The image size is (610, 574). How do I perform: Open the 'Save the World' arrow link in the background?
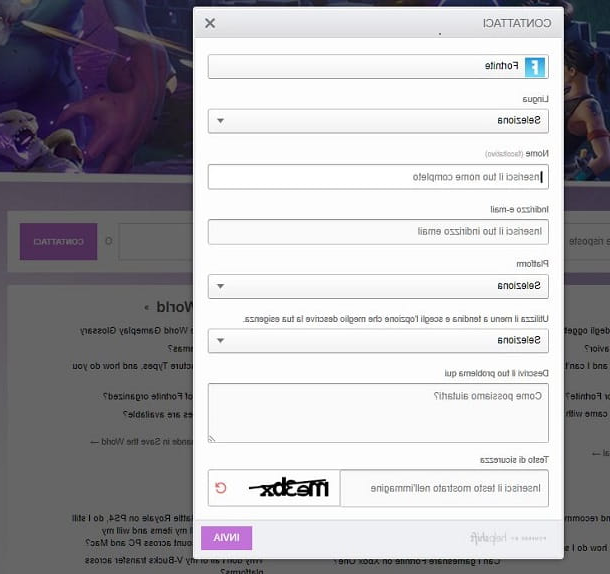pos(142,442)
